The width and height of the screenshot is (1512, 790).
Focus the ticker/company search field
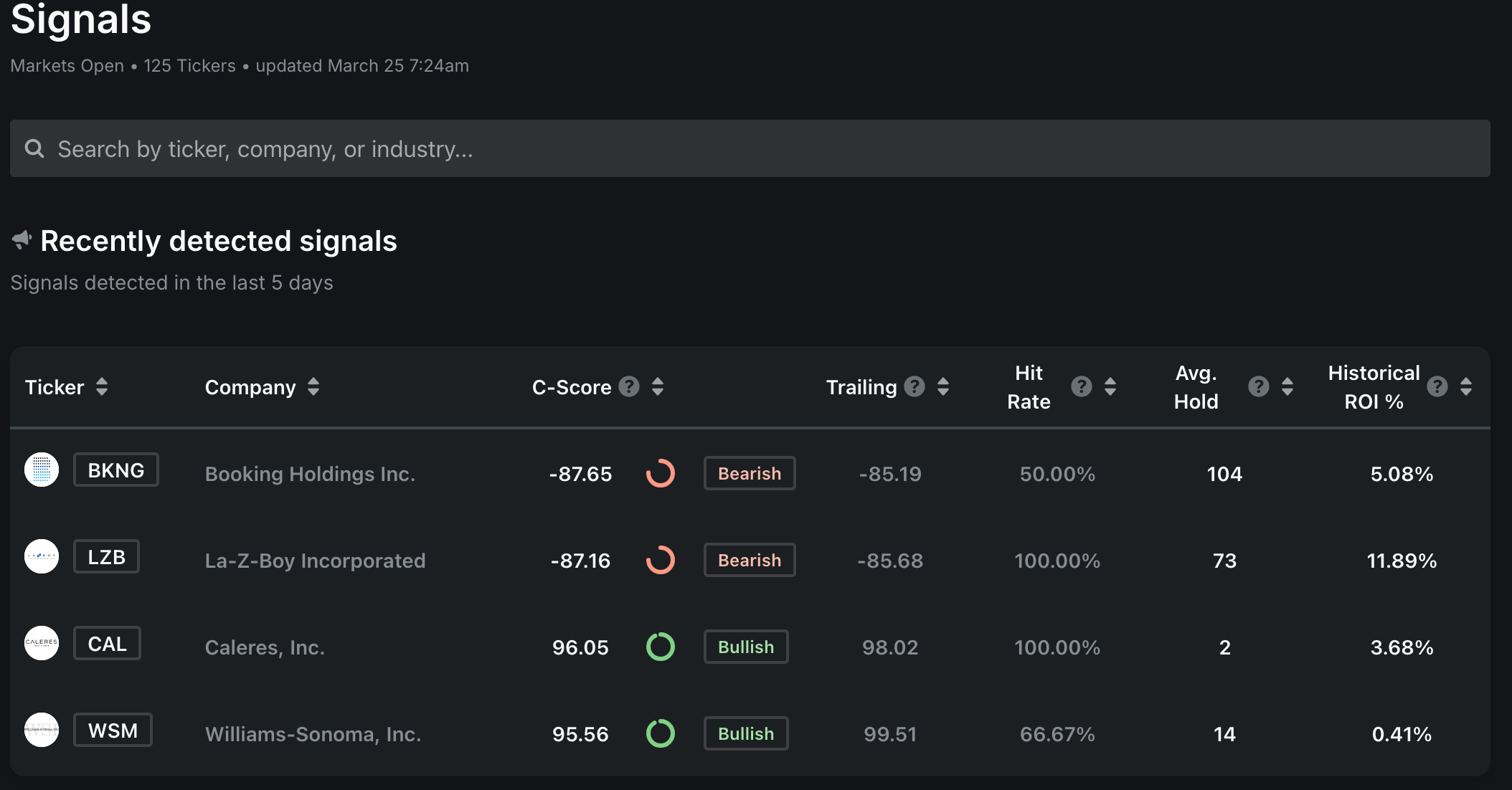coord(750,148)
